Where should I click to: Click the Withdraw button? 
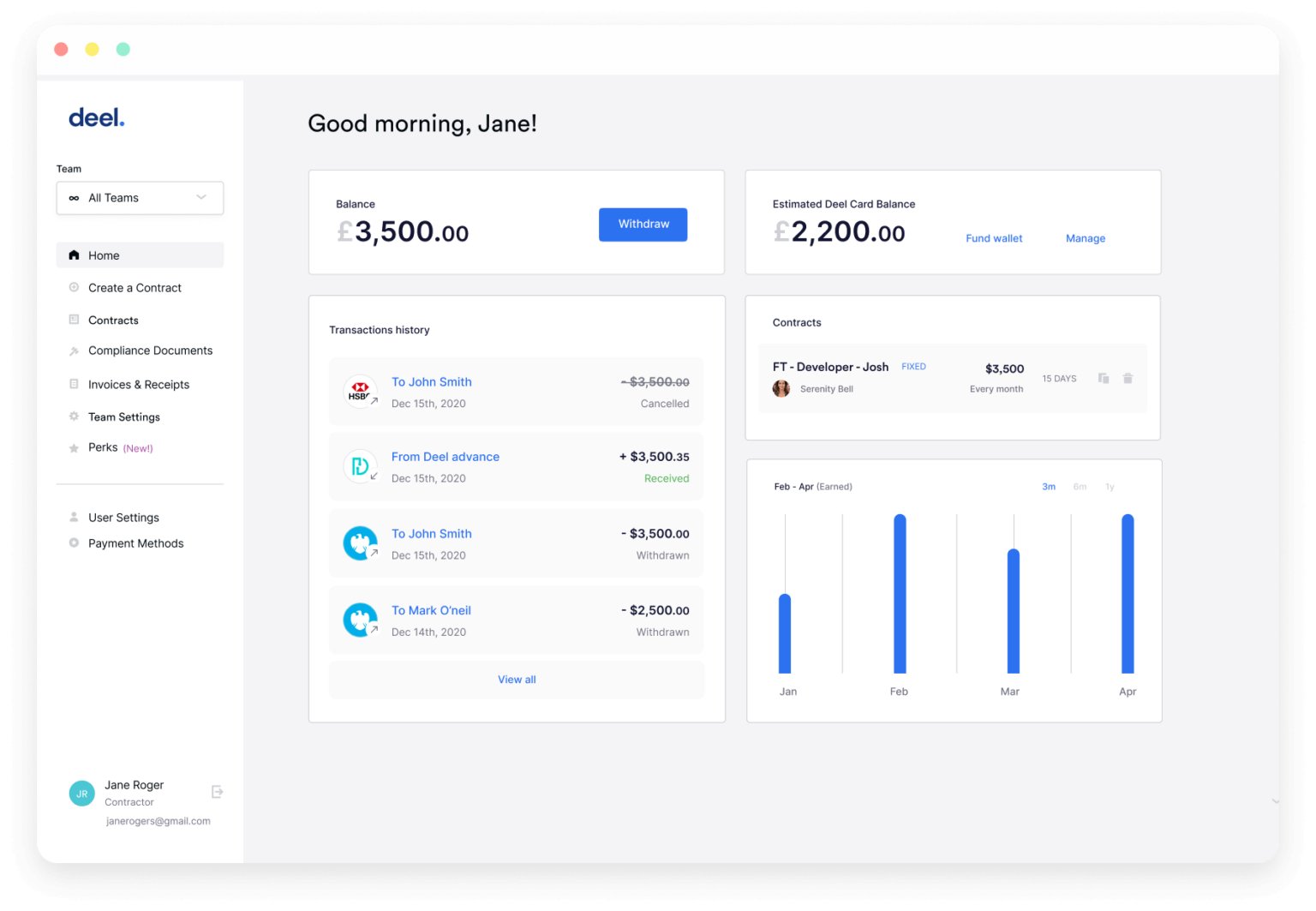pos(643,224)
